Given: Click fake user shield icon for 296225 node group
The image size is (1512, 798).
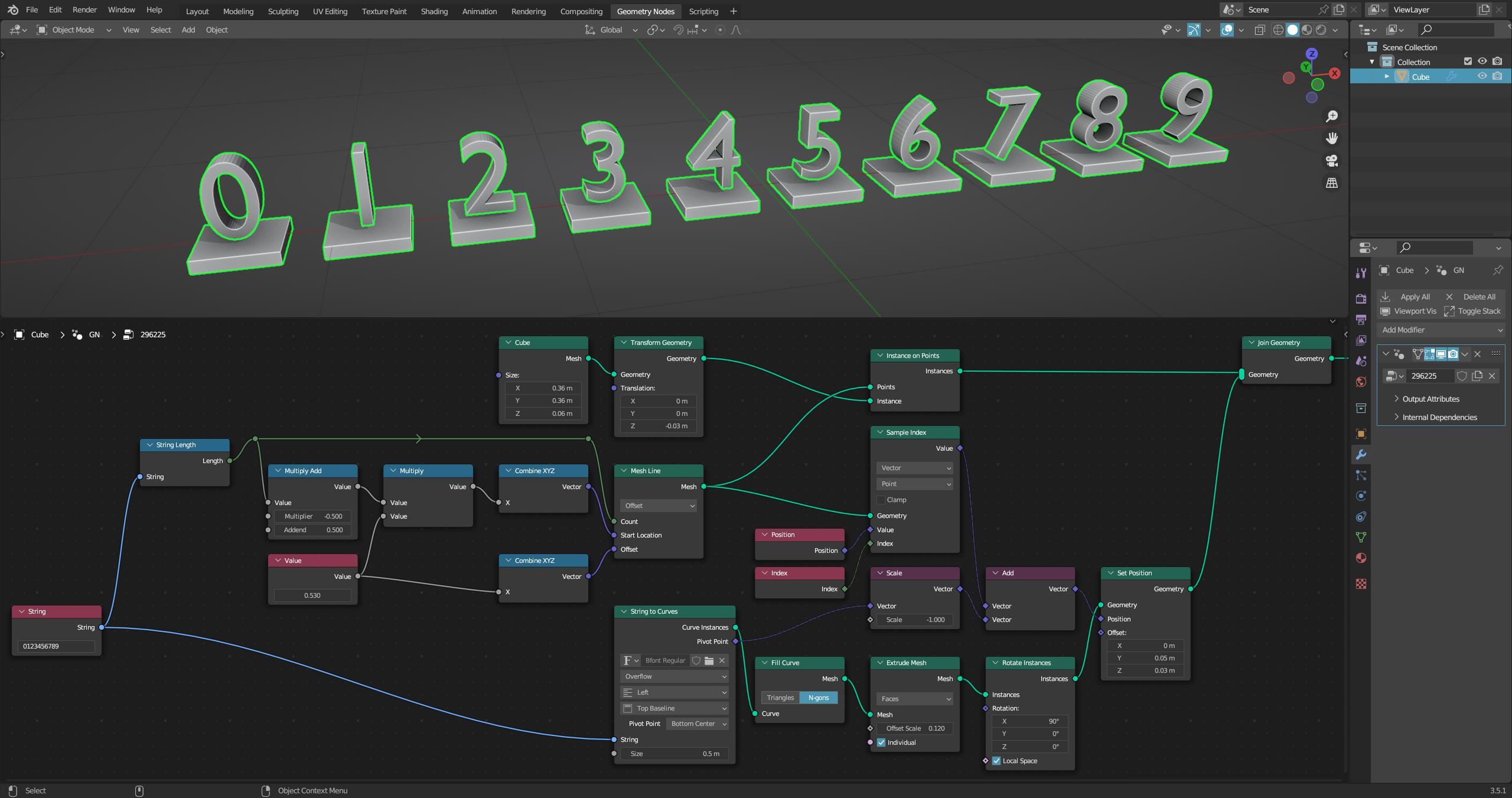Looking at the screenshot, I should tap(1462, 376).
